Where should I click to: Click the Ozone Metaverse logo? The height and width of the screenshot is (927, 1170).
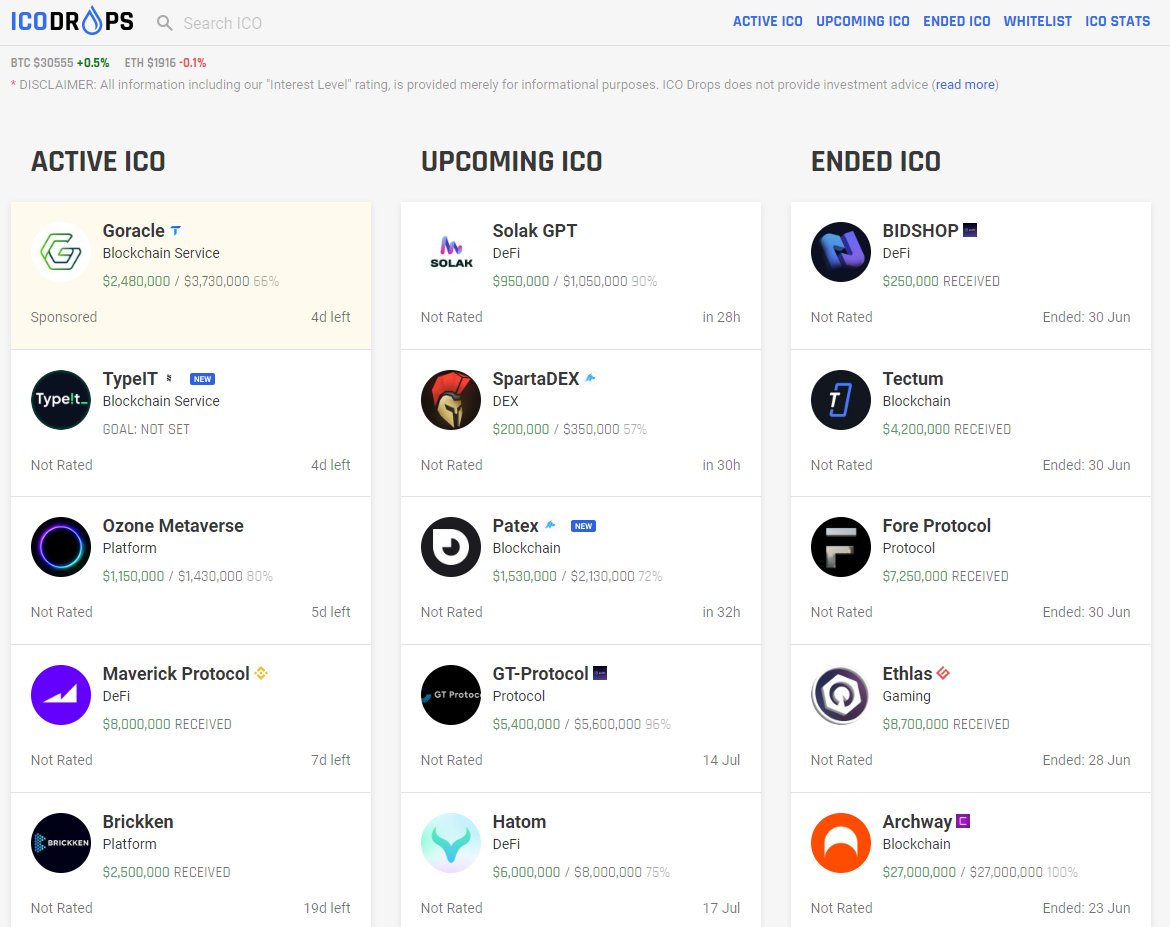60,546
